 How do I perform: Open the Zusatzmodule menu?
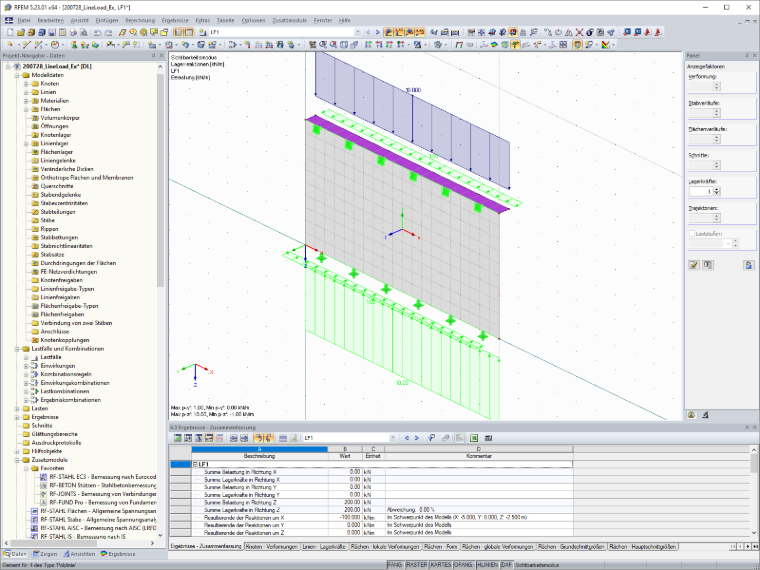[289, 20]
